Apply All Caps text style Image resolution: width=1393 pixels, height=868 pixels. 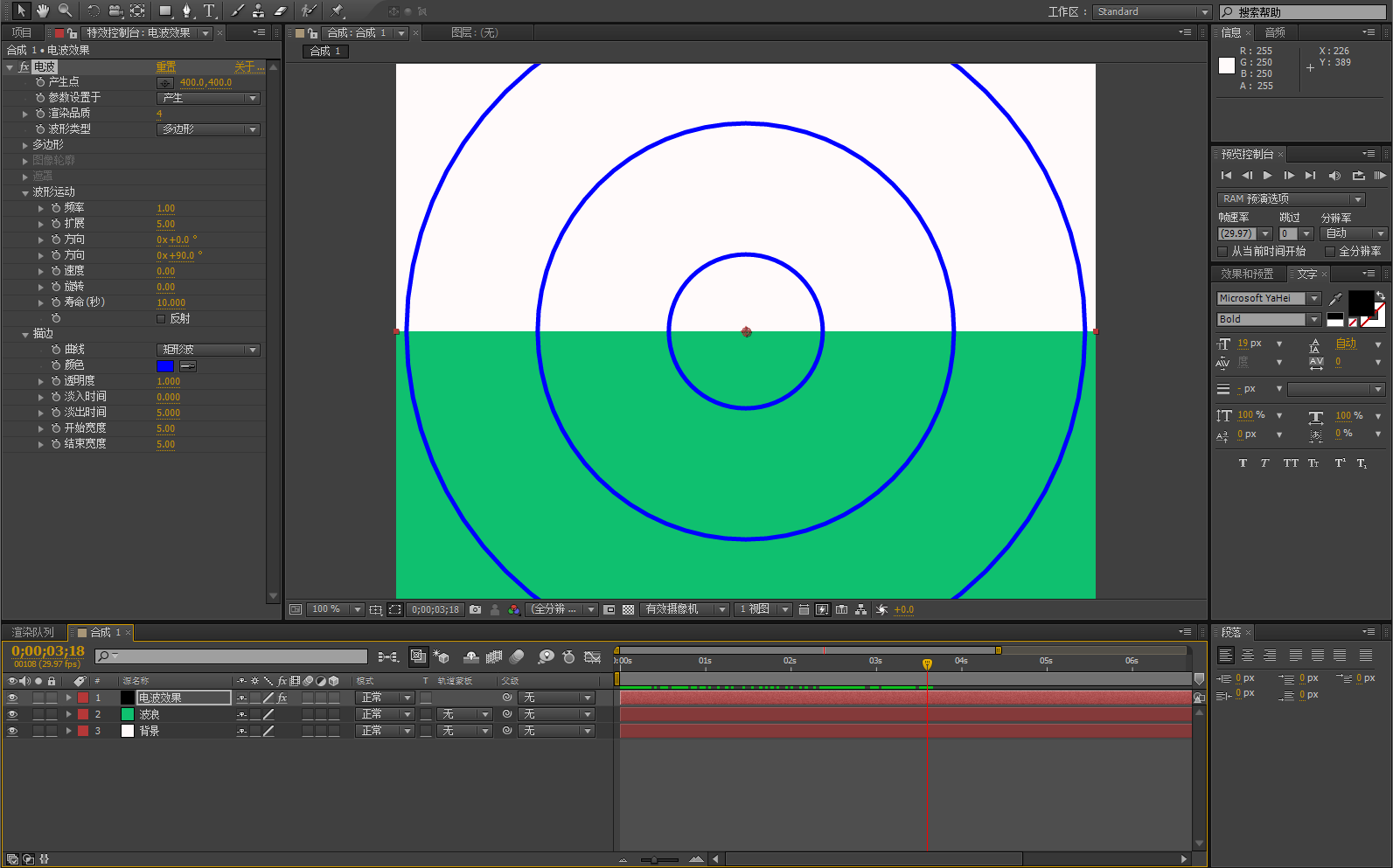click(x=1291, y=463)
